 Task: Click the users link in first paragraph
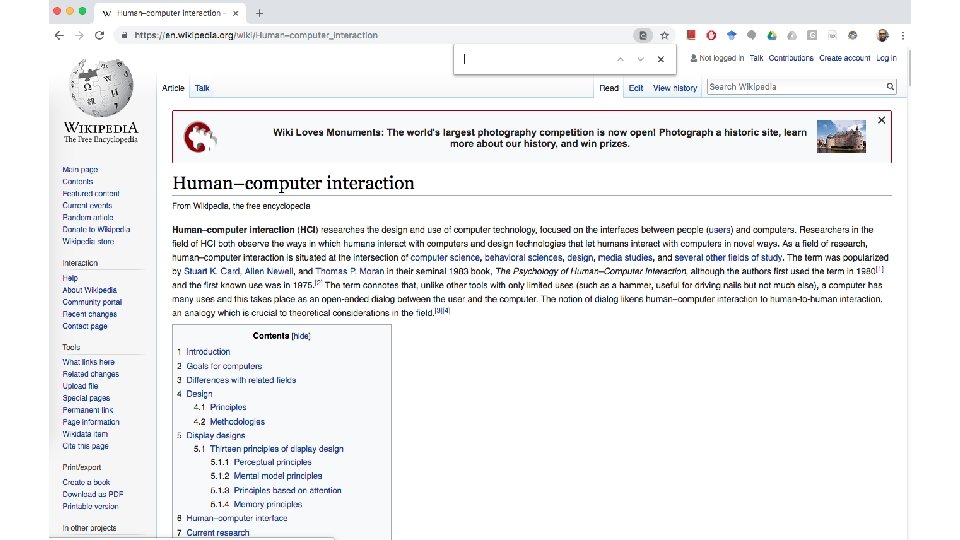click(719, 230)
